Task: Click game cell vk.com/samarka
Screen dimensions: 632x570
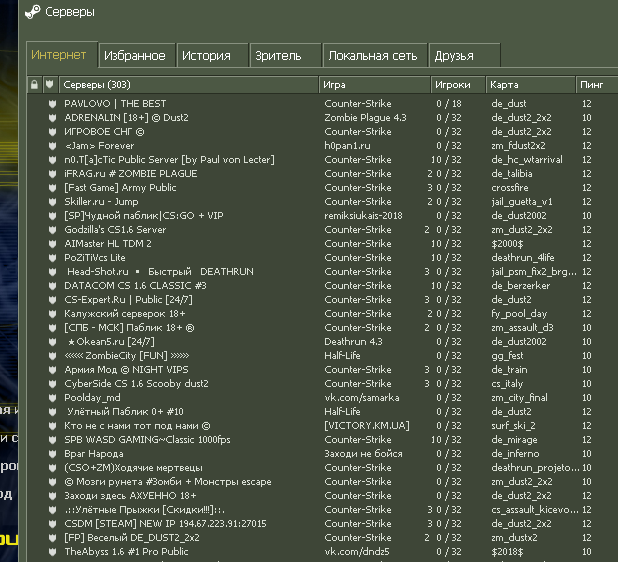Action: click(362, 398)
